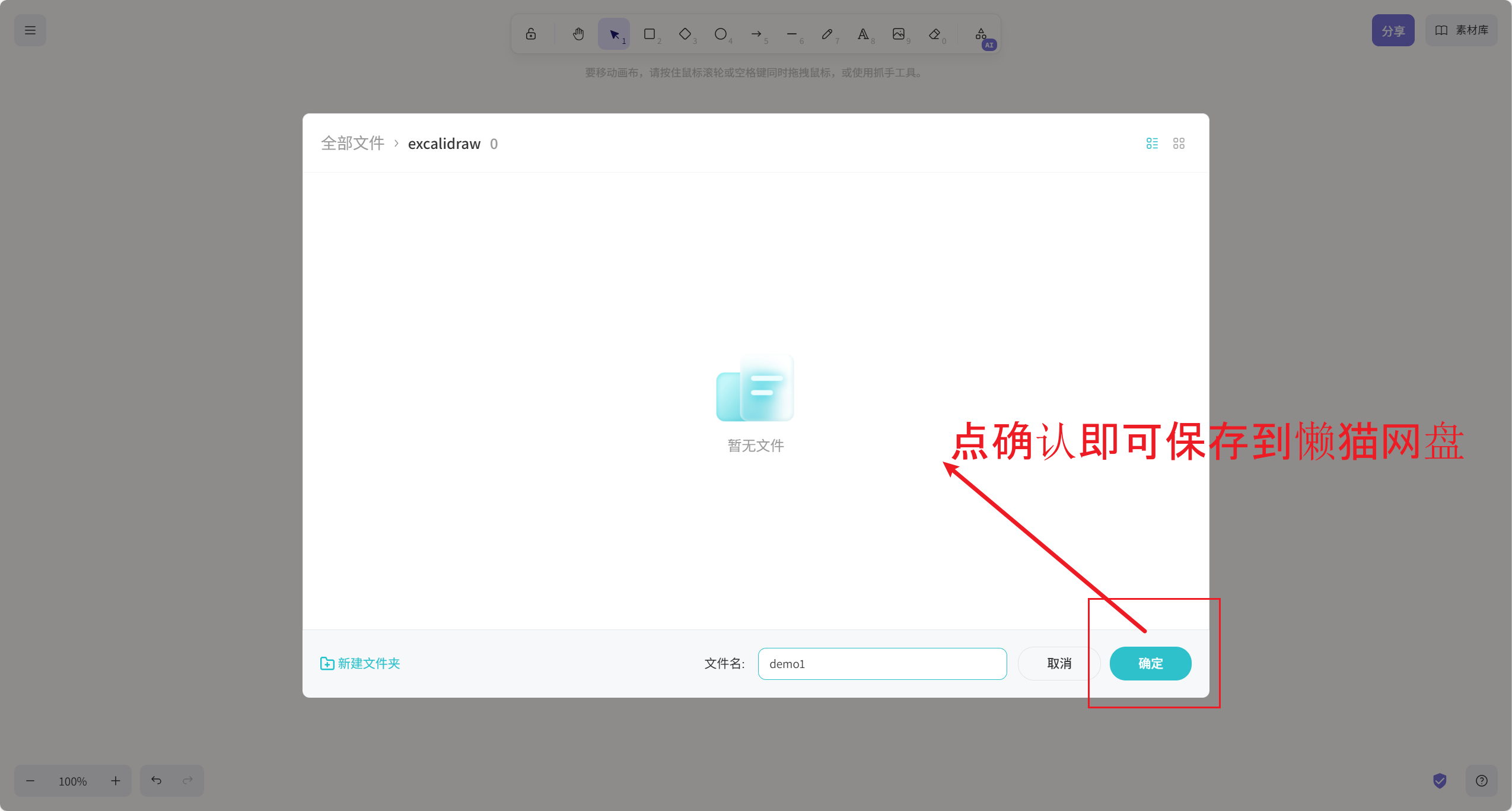This screenshot has width=1512, height=811.
Task: Switch to grid view layout
Action: point(1179,144)
